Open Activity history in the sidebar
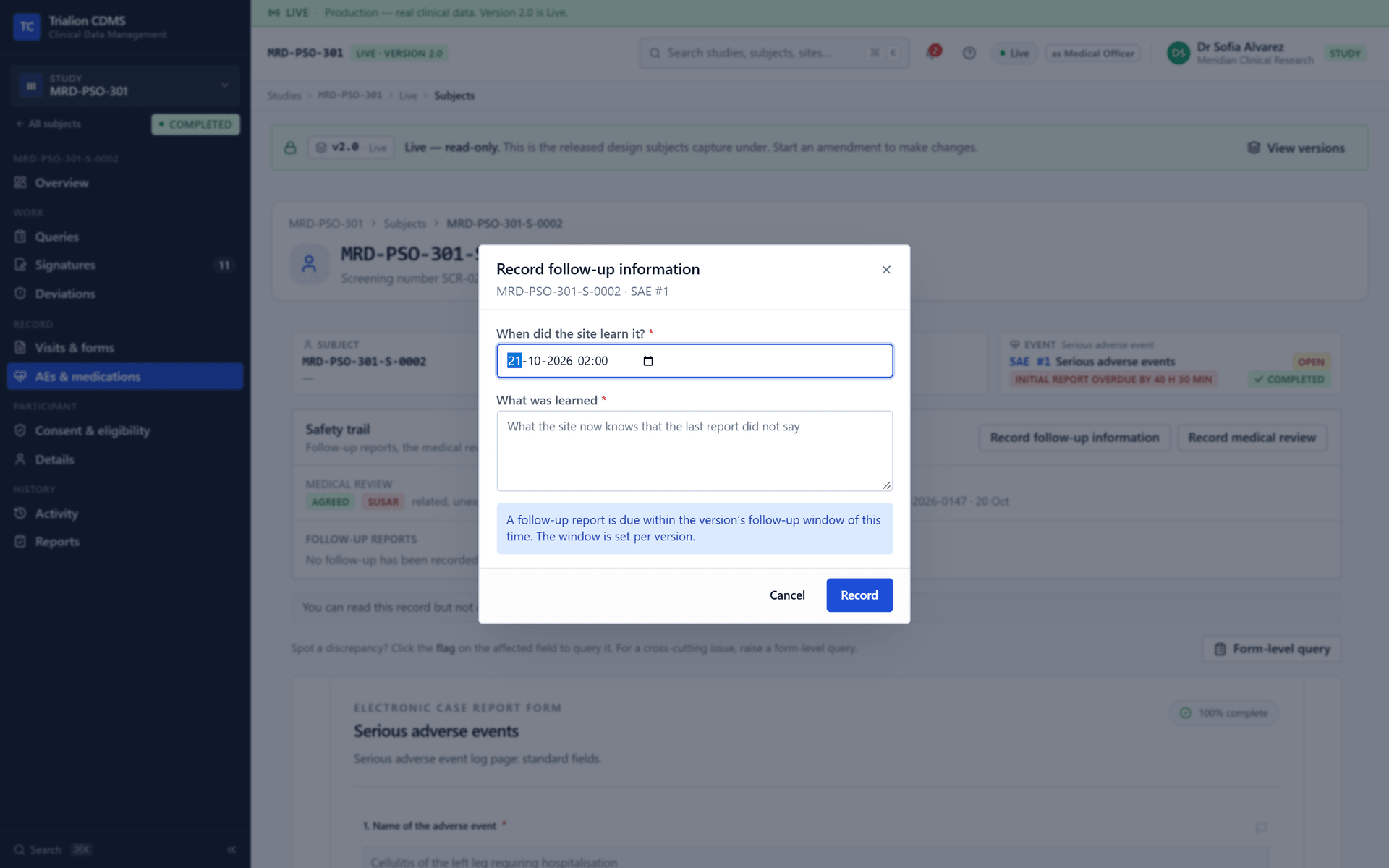The image size is (1389, 868). click(125, 514)
